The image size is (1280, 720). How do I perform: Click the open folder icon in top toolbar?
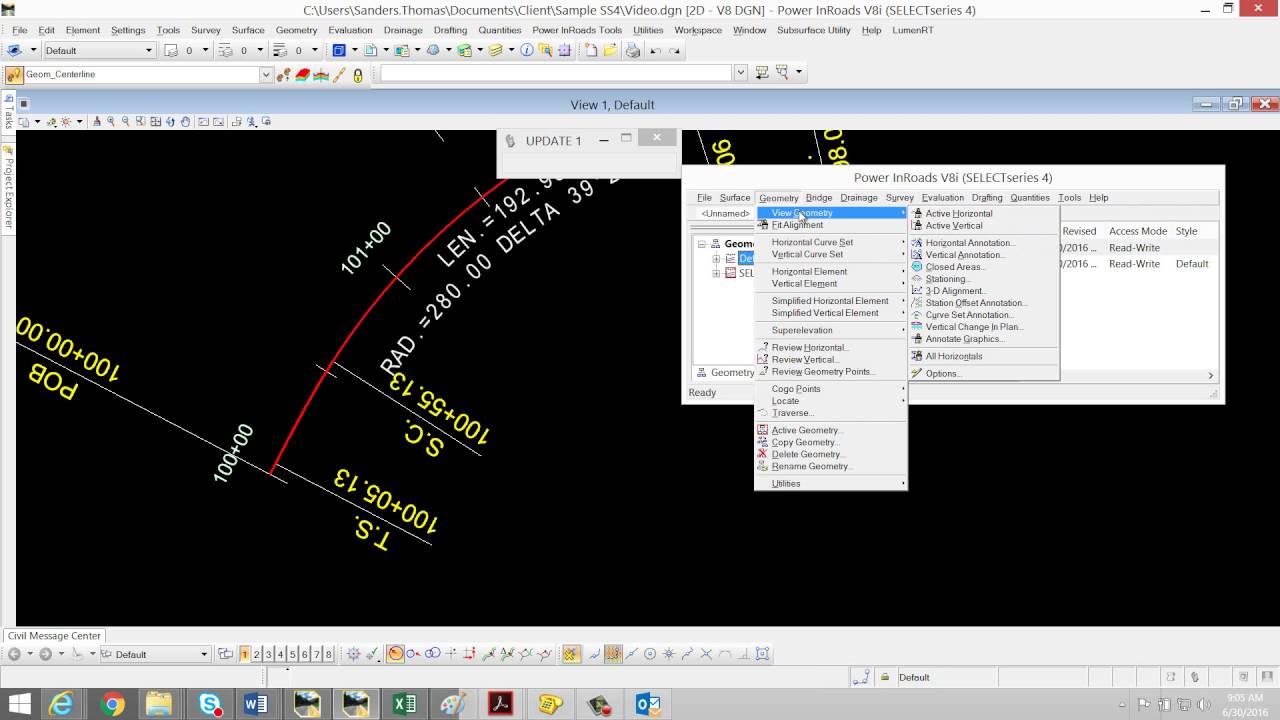pos(610,50)
